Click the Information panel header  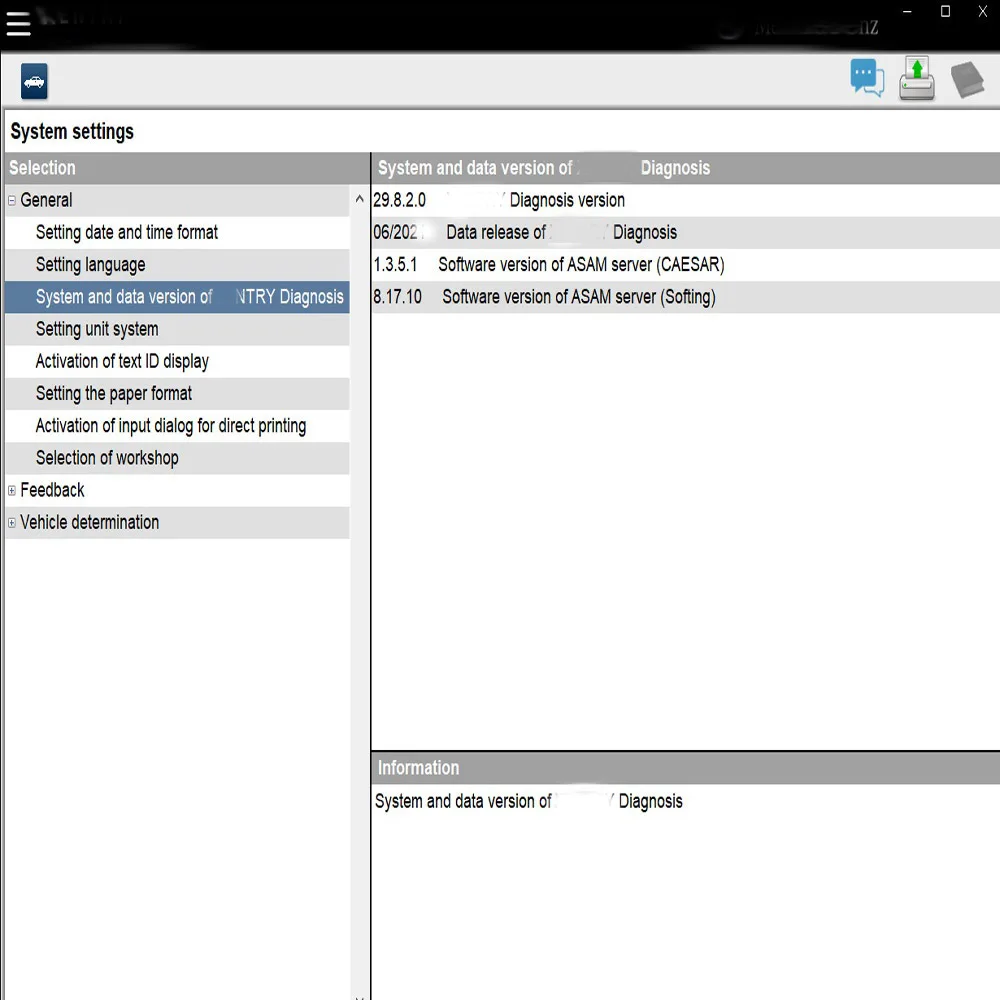[686, 768]
